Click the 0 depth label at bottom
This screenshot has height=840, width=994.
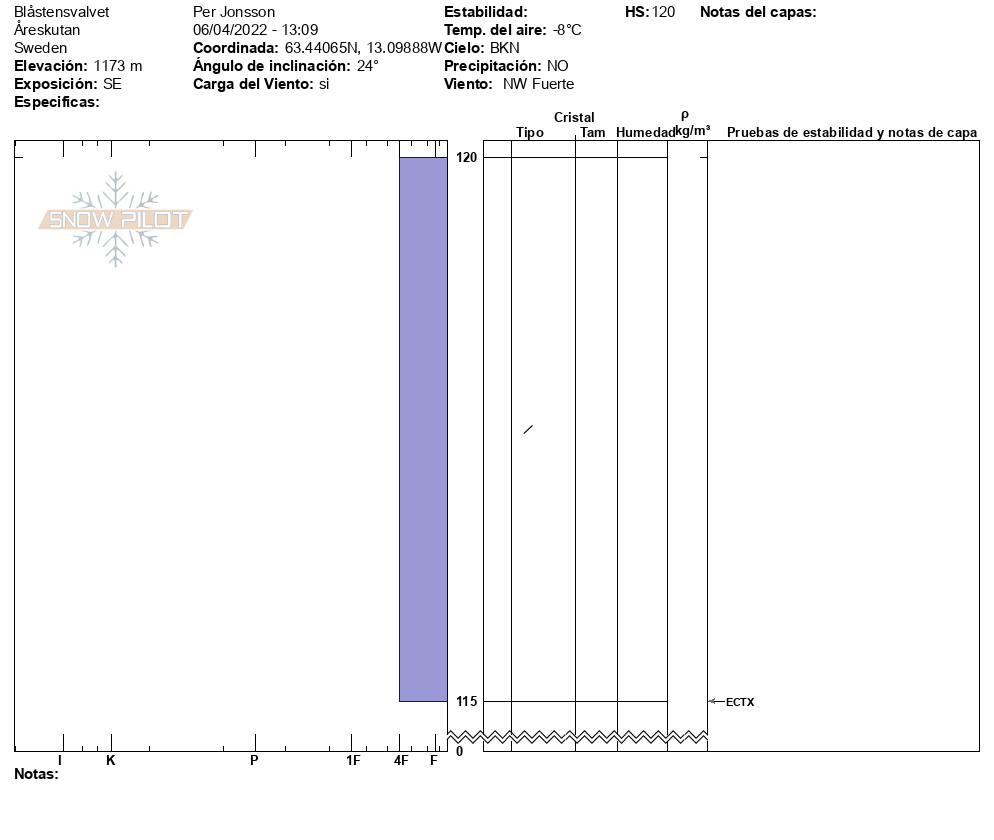(x=459, y=752)
